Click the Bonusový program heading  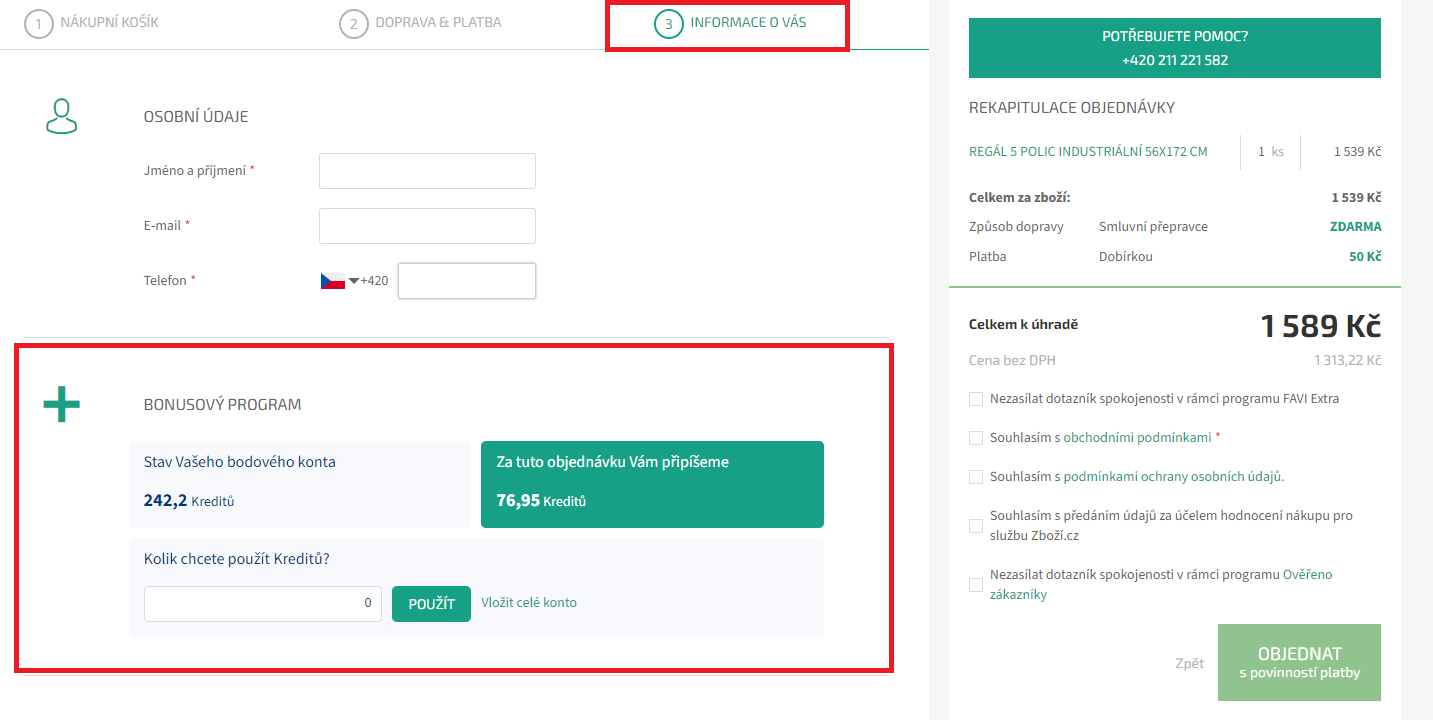pos(223,405)
